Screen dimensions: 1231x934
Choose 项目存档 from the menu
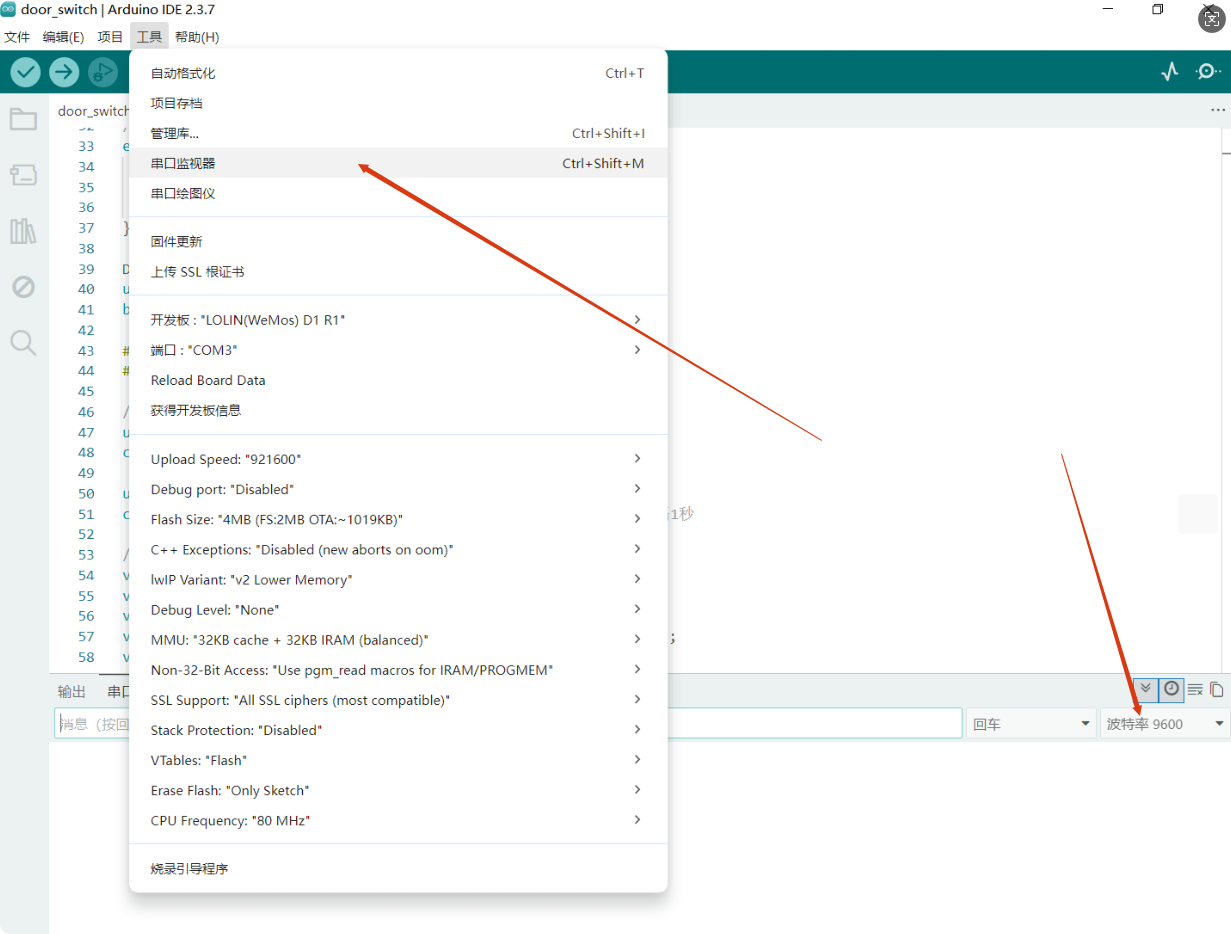398,103
